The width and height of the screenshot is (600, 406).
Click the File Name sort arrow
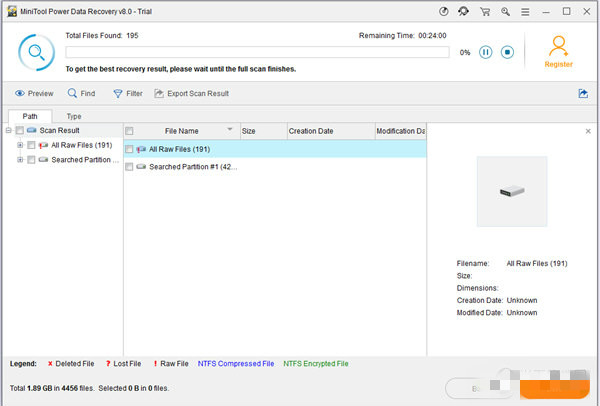point(230,129)
